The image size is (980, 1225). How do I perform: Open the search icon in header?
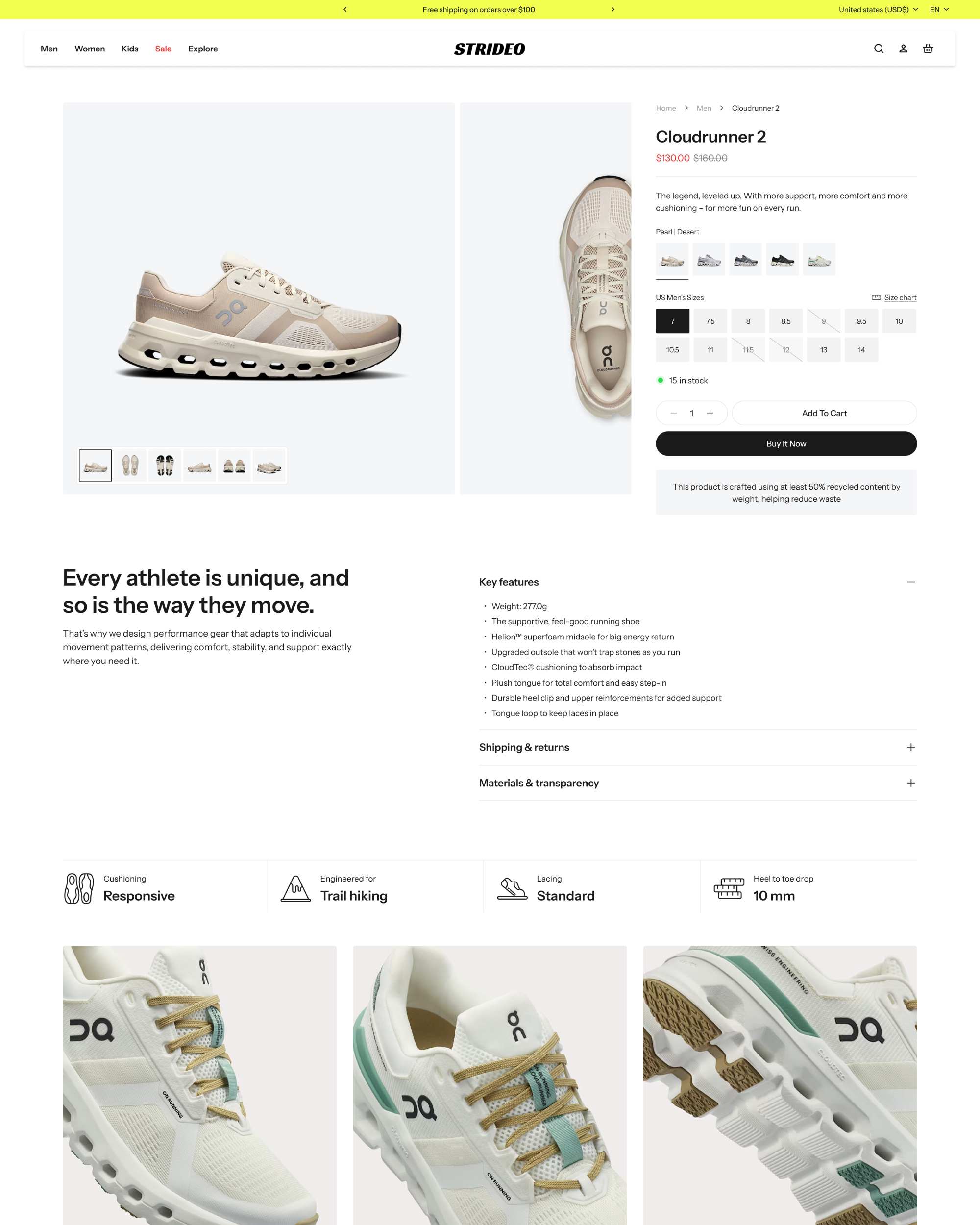point(878,49)
